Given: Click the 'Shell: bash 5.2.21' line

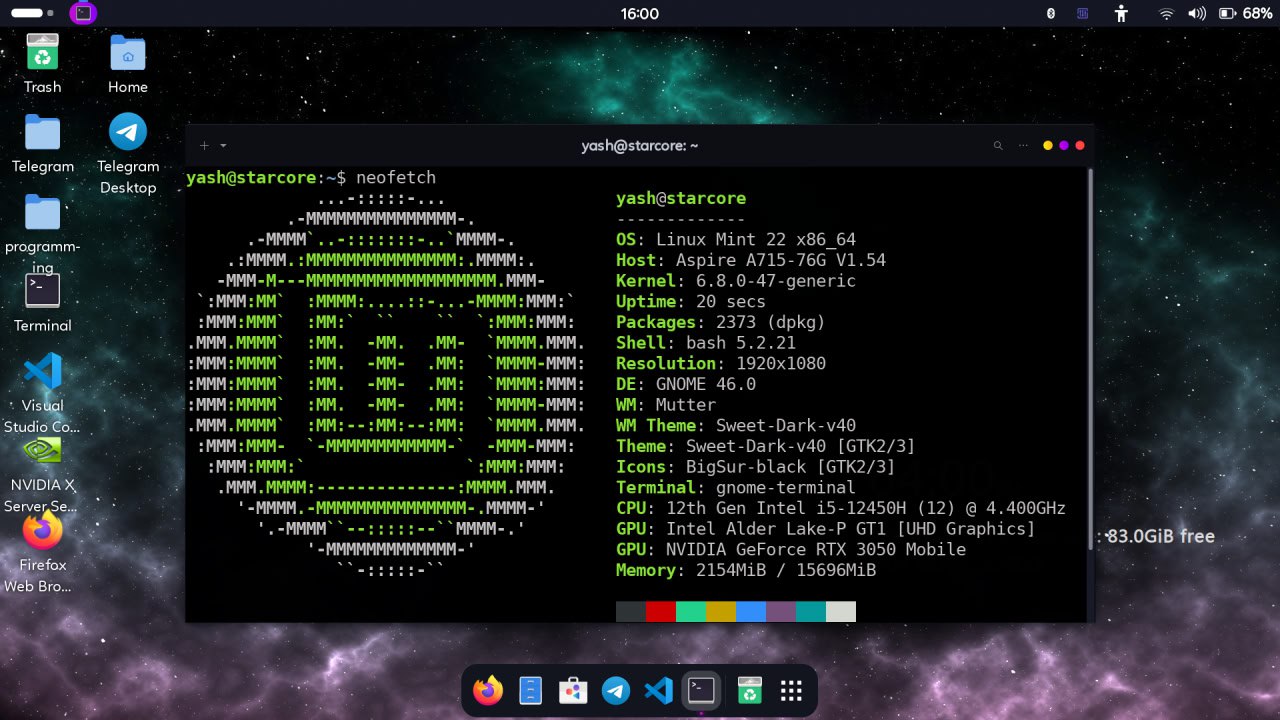Looking at the screenshot, I should pyautogui.click(x=706, y=343).
